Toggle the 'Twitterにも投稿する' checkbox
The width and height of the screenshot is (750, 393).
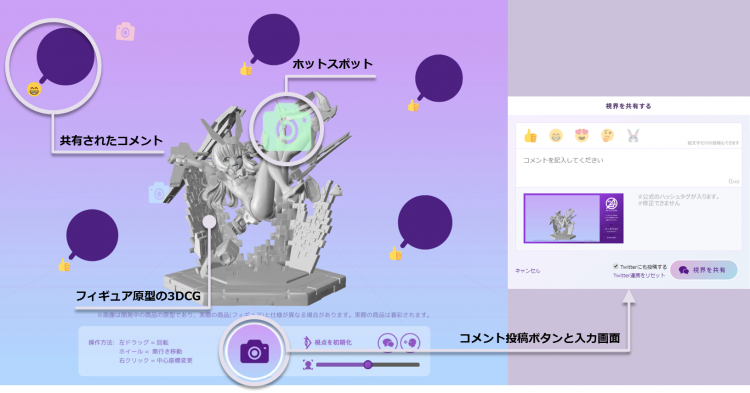coord(616,266)
